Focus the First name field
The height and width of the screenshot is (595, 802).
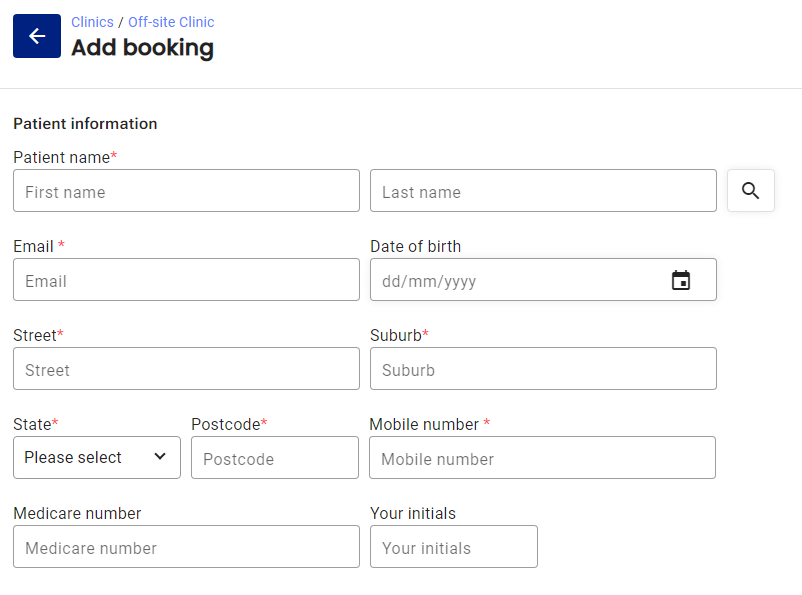click(186, 190)
